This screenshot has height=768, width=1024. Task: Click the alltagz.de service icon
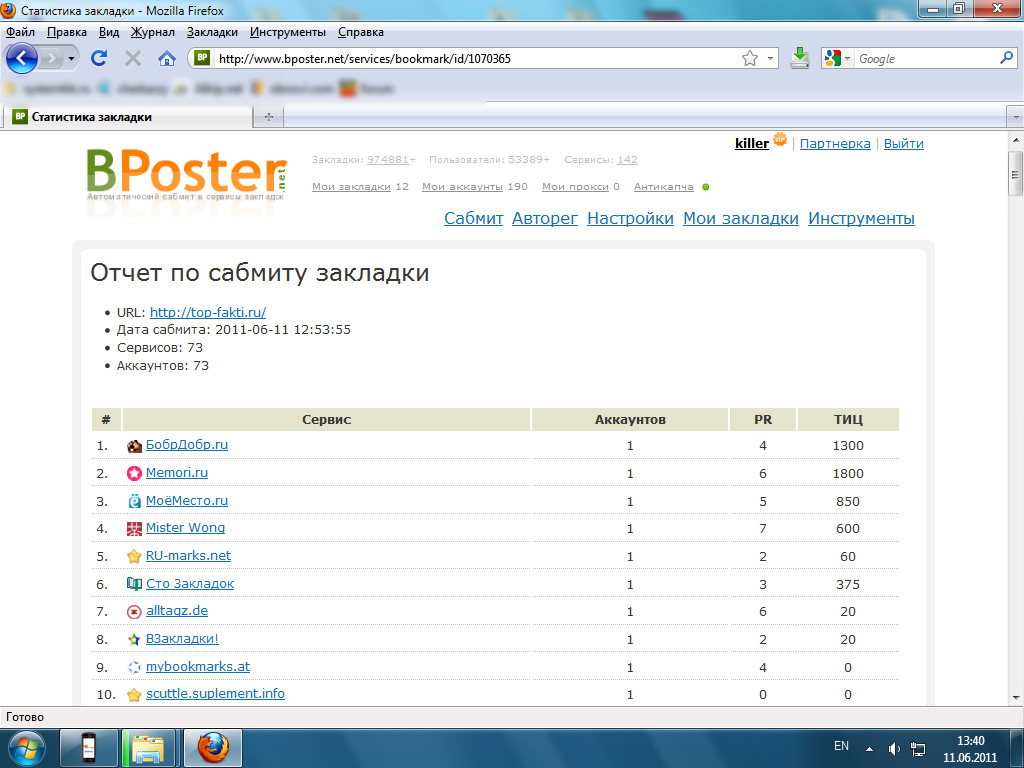pyautogui.click(x=134, y=612)
